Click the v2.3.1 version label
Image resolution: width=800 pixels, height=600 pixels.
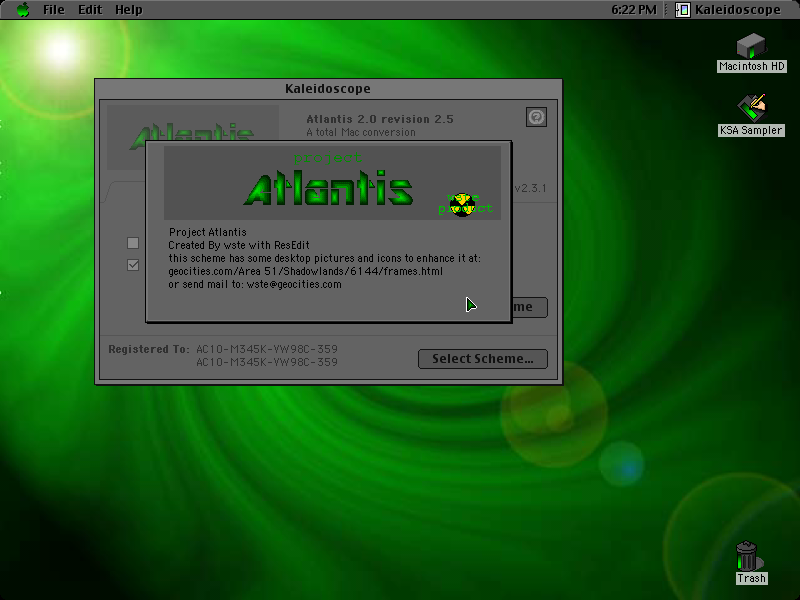(x=530, y=188)
